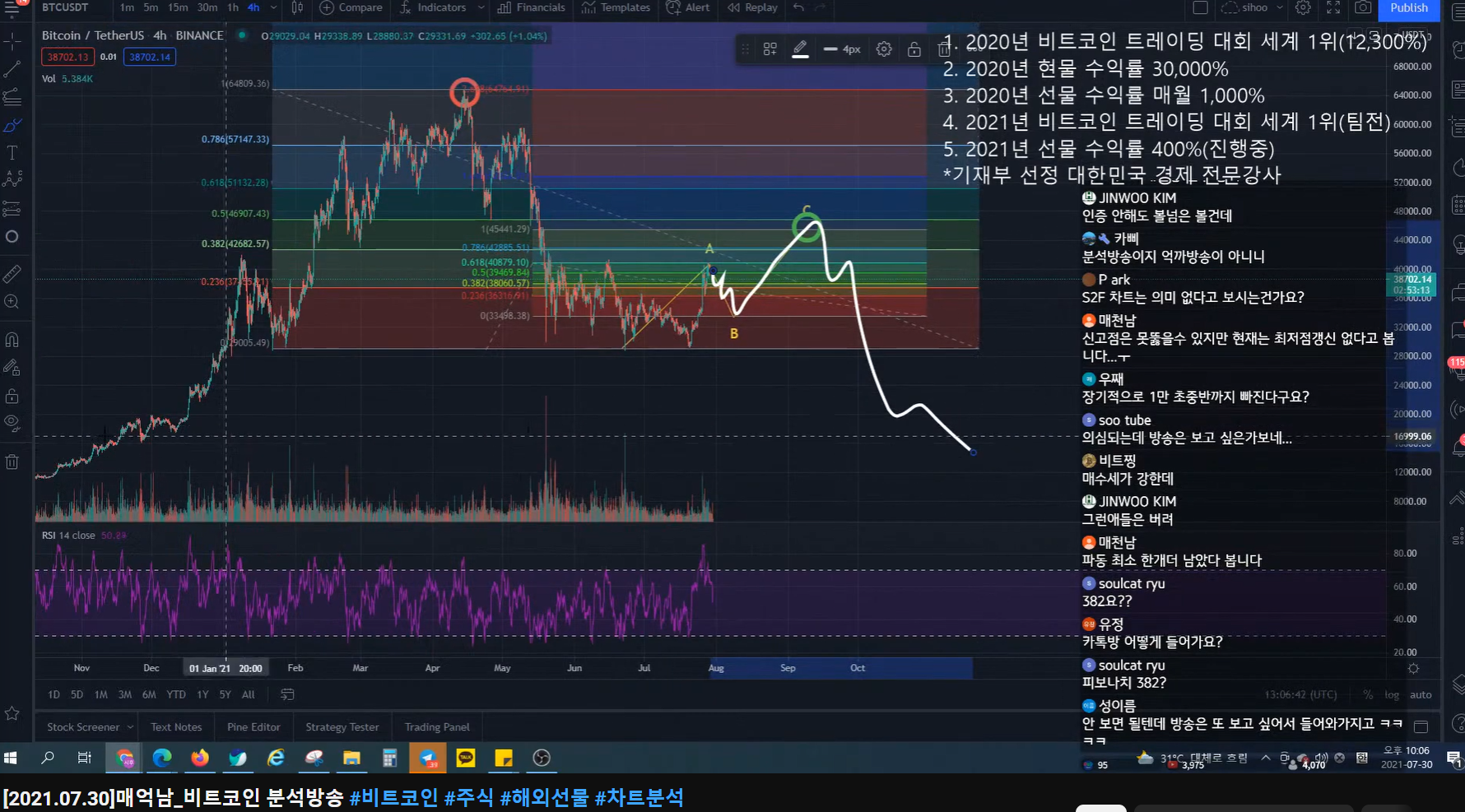Open chart settings gear in top bar

coord(1303,7)
